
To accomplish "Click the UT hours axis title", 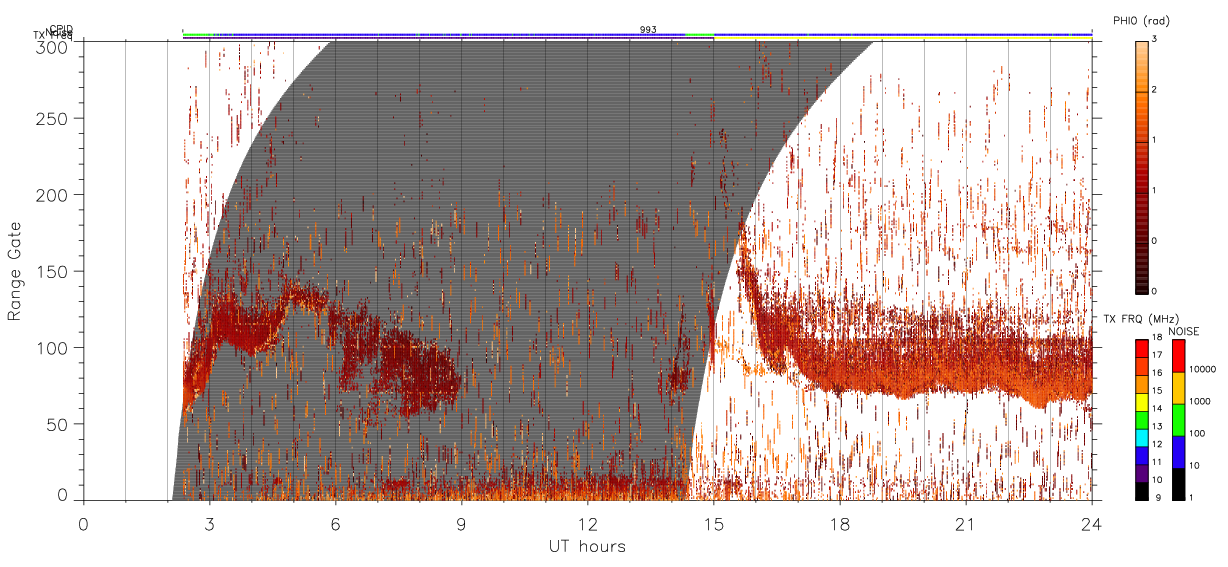I will tap(587, 546).
